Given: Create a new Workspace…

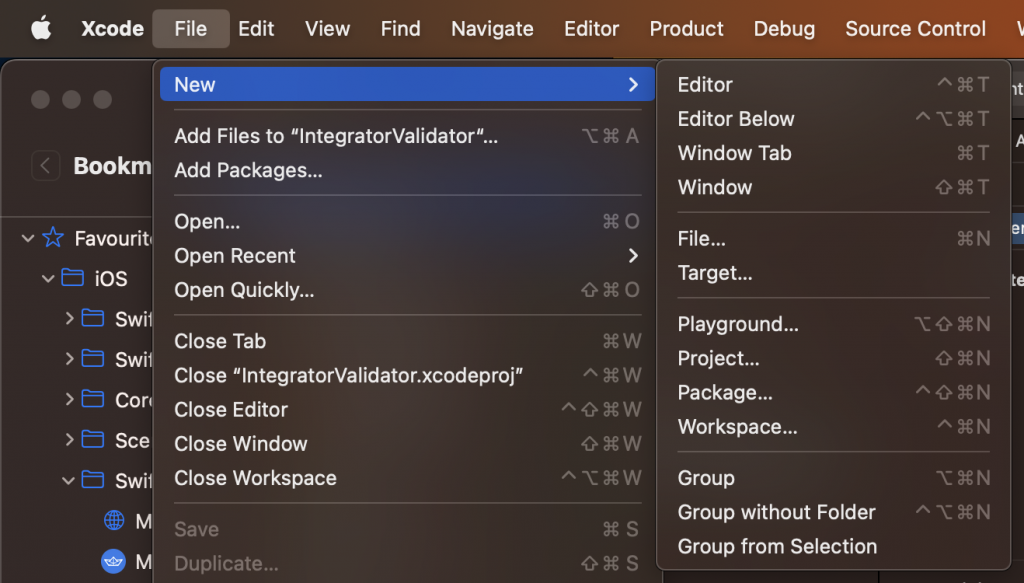Looking at the screenshot, I should [833, 426].
